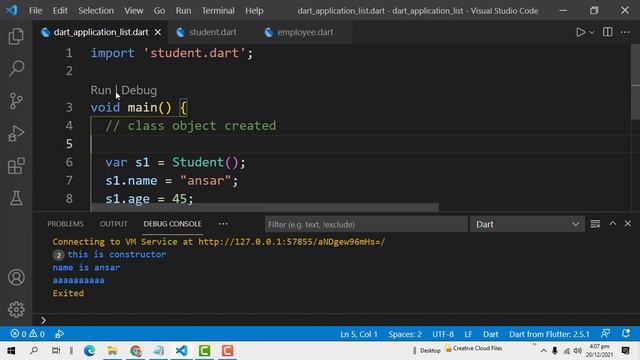Click Ln 5, Col 1 in status bar
The width and height of the screenshot is (640, 360).
pos(359,334)
